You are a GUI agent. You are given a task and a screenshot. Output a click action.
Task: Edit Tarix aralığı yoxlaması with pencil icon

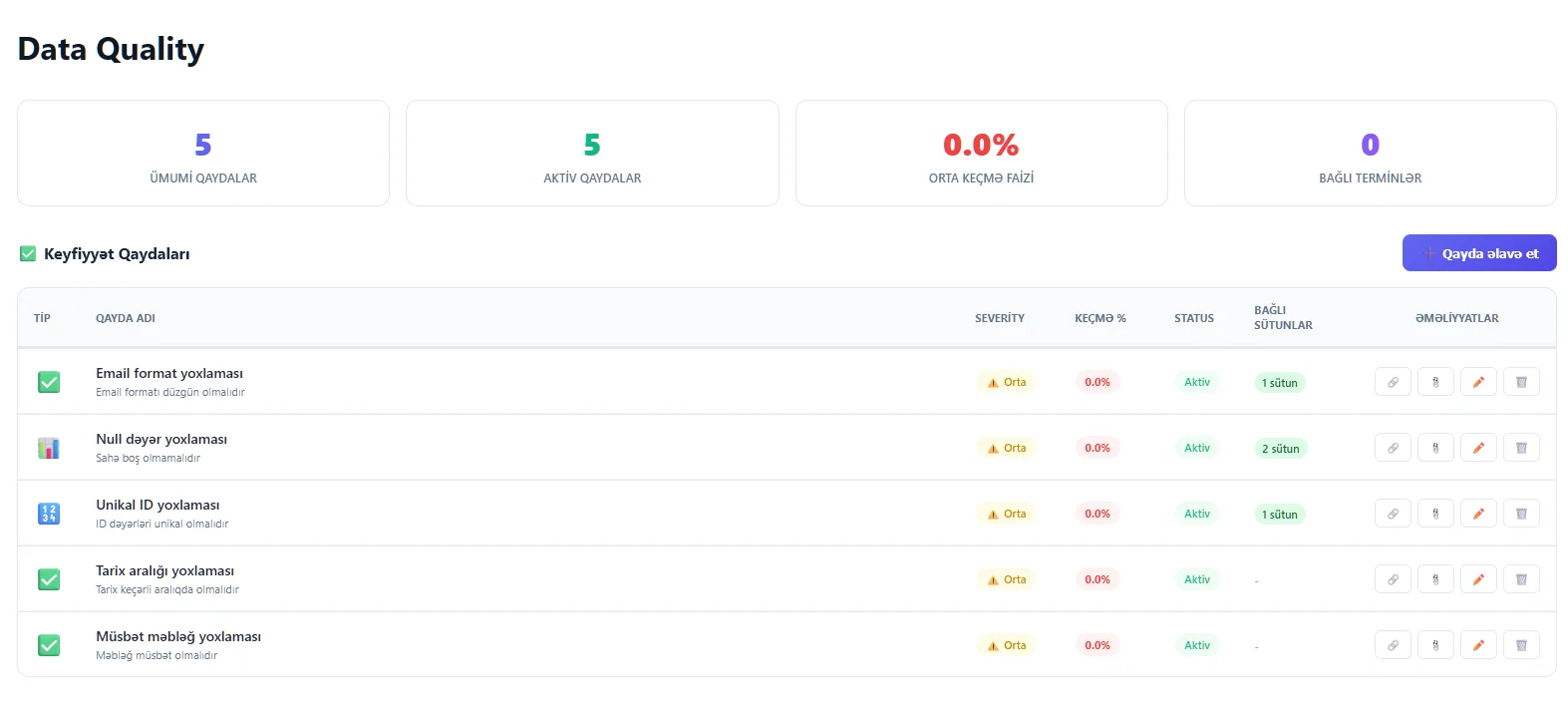1478,579
